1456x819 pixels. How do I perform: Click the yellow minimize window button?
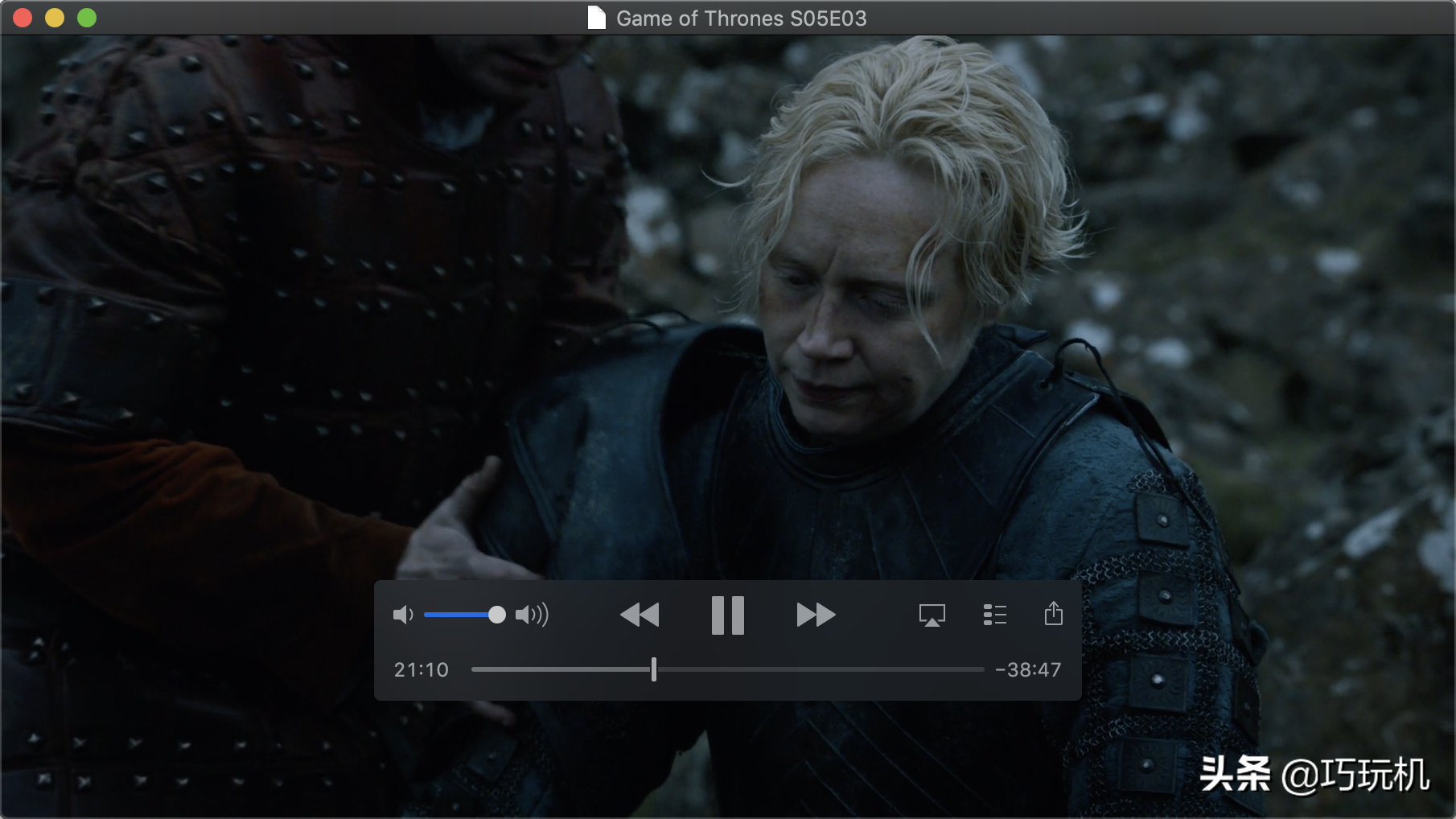(55, 18)
